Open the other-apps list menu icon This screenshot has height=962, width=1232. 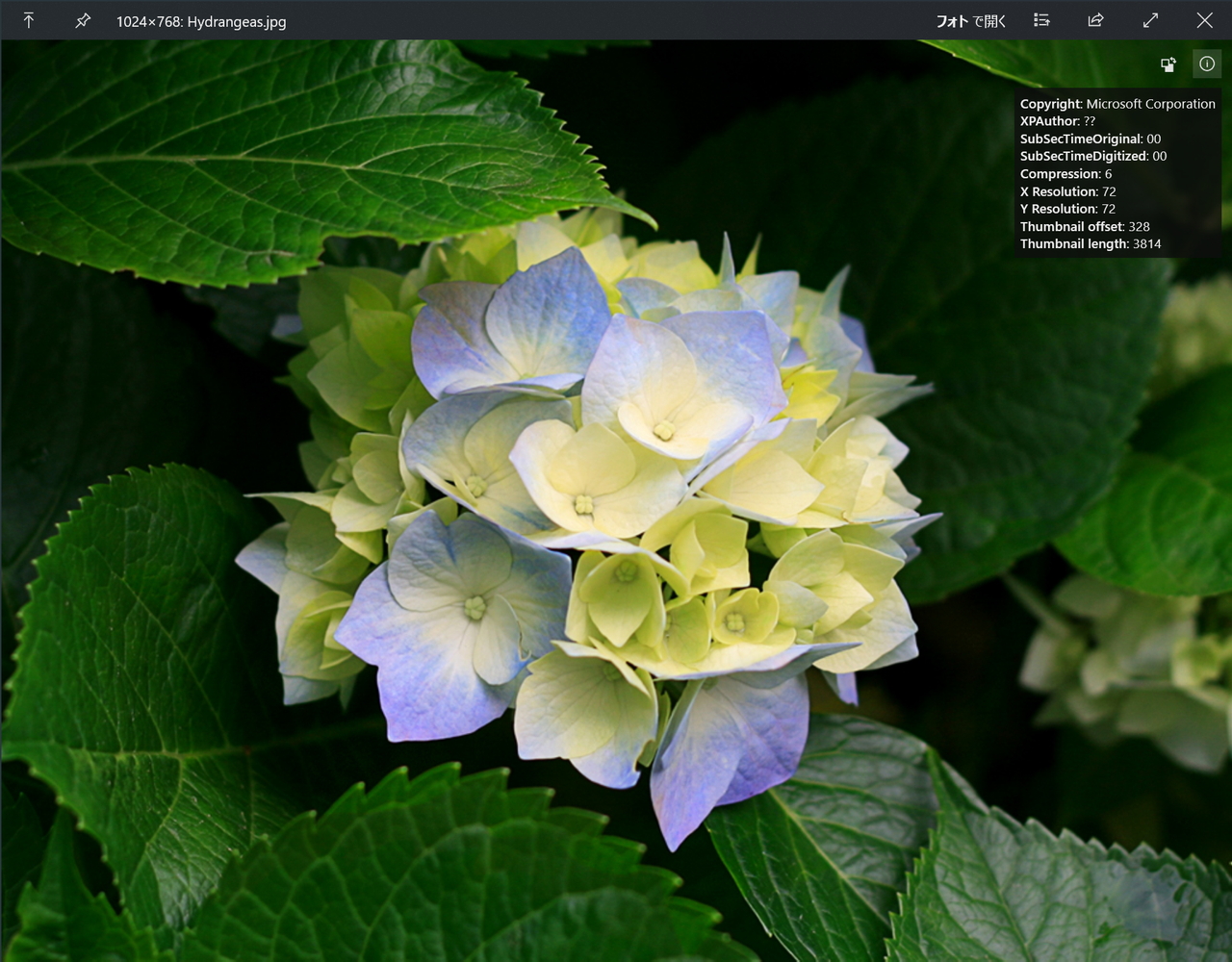pos(1041,20)
